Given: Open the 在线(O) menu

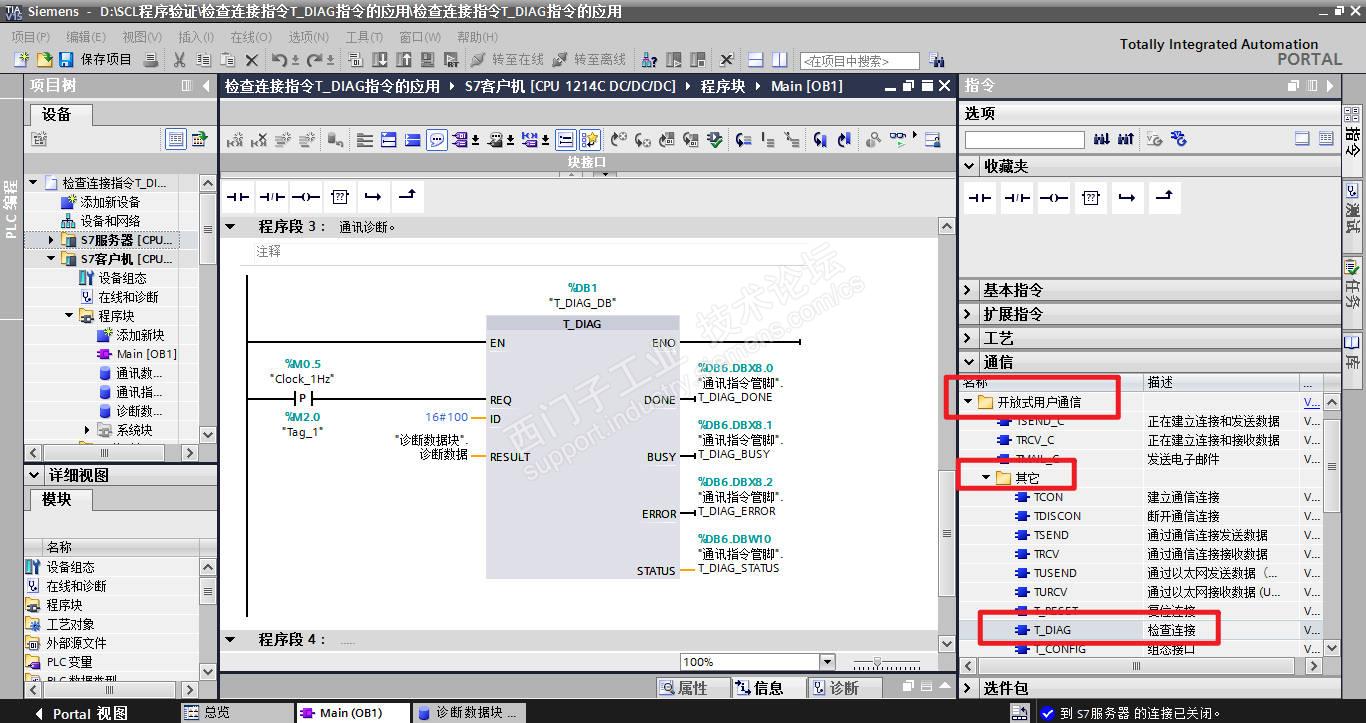Looking at the screenshot, I should coord(250,37).
